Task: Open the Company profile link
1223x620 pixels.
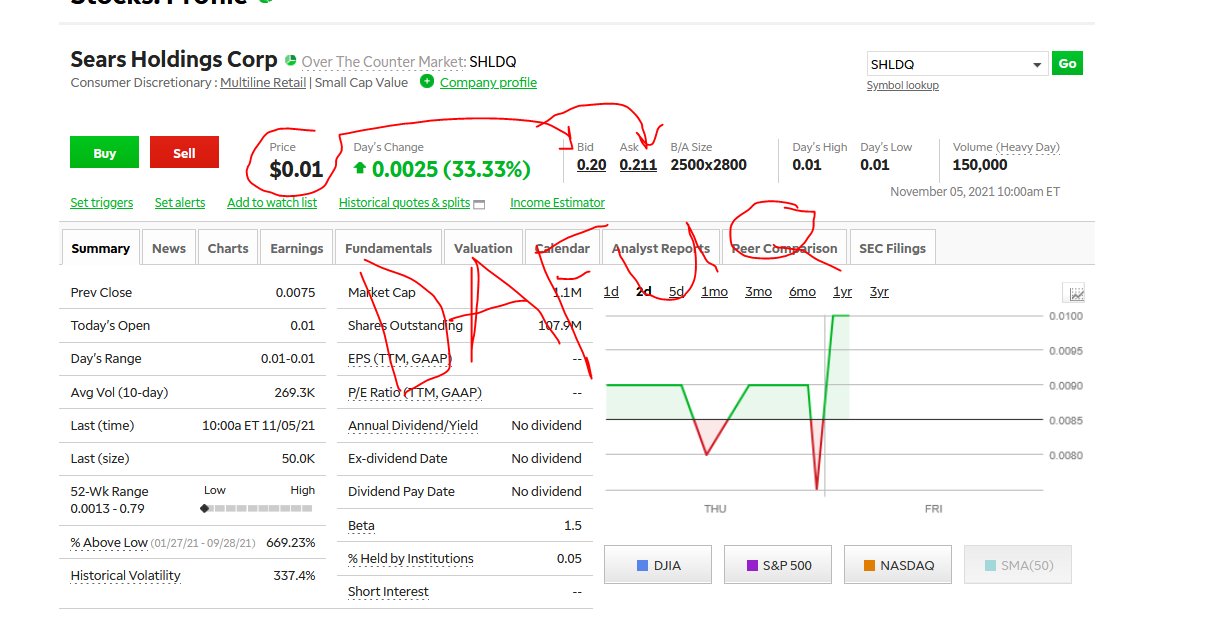Action: pyautogui.click(x=488, y=83)
